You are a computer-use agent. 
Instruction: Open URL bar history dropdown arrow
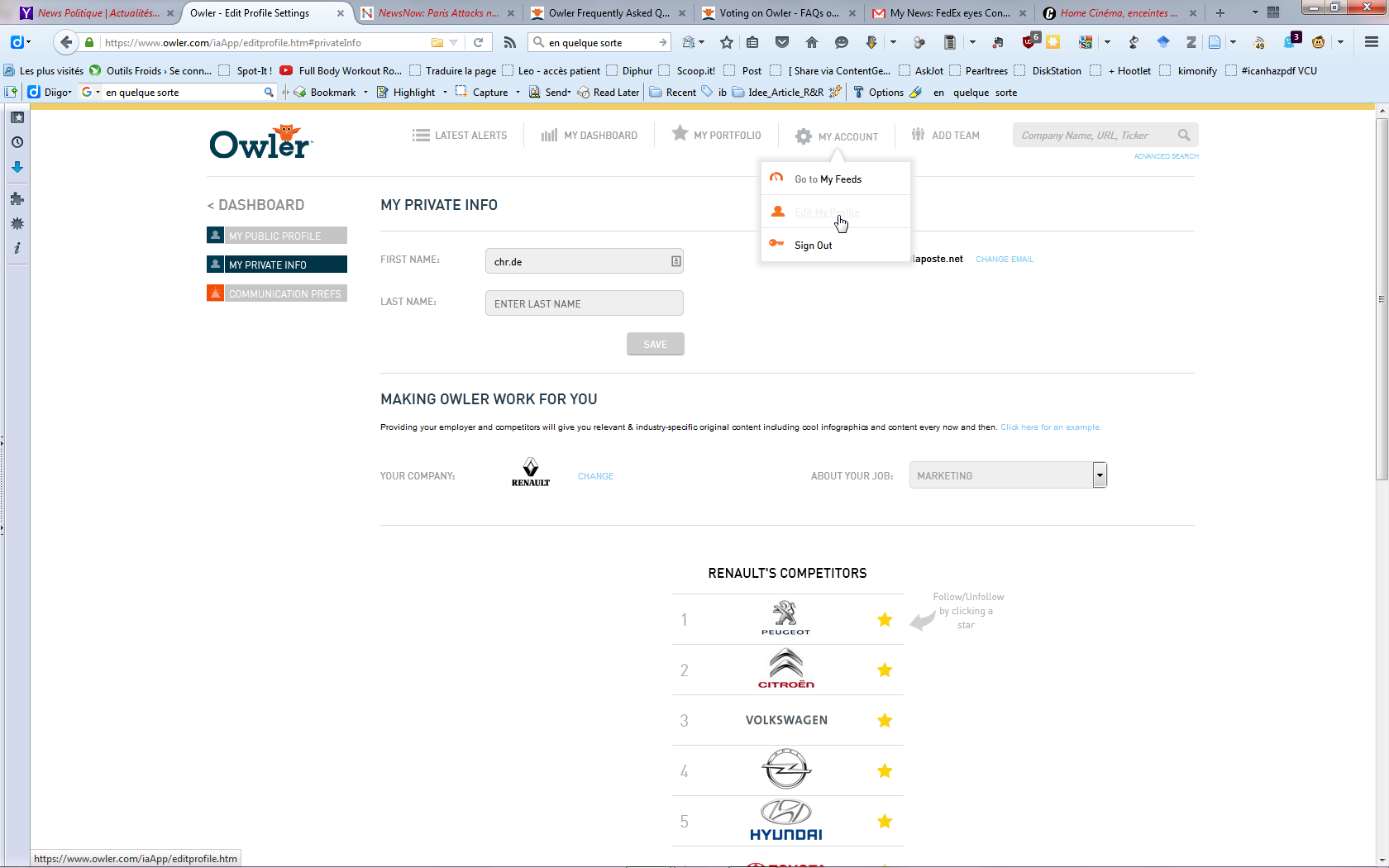[453, 42]
